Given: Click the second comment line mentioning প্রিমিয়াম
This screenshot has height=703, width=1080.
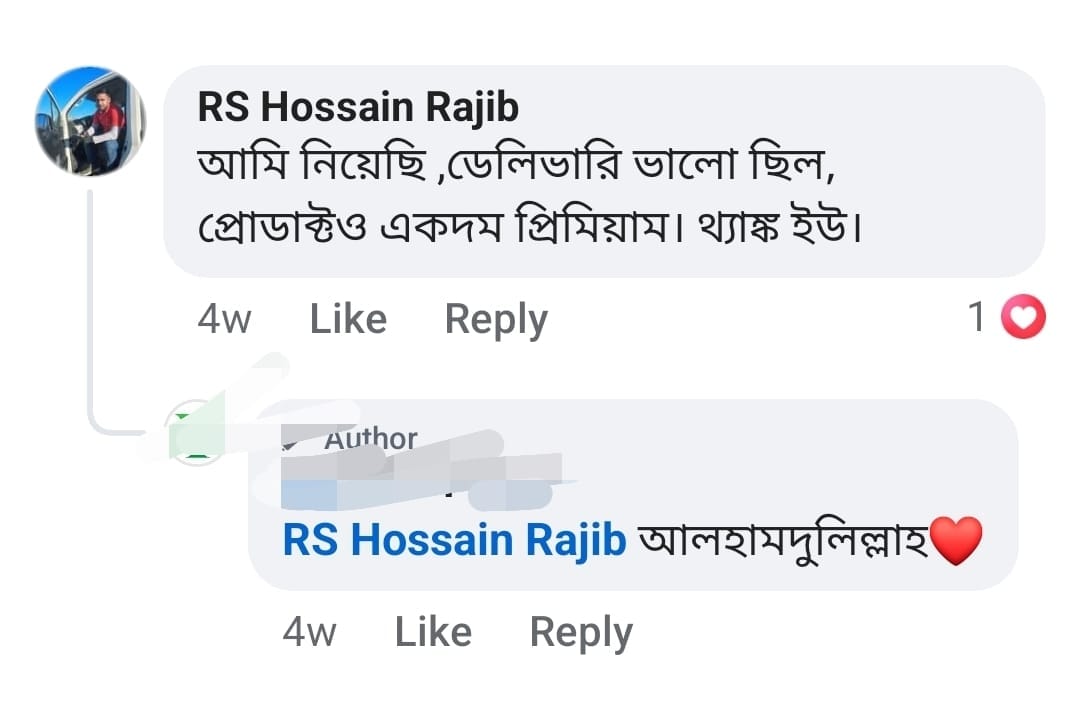Looking at the screenshot, I should coord(530,230).
